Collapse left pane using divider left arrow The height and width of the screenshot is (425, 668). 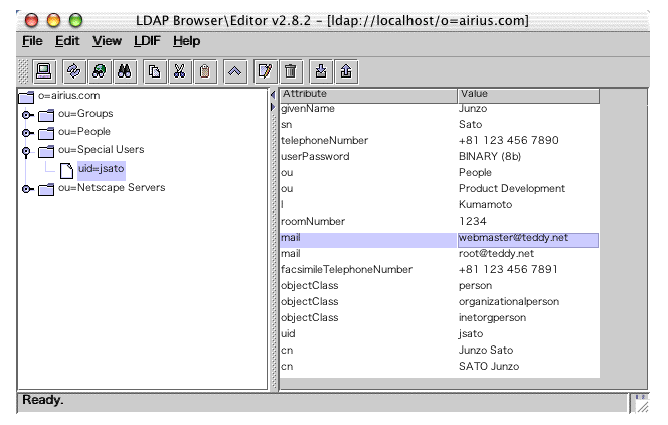tap(273, 95)
